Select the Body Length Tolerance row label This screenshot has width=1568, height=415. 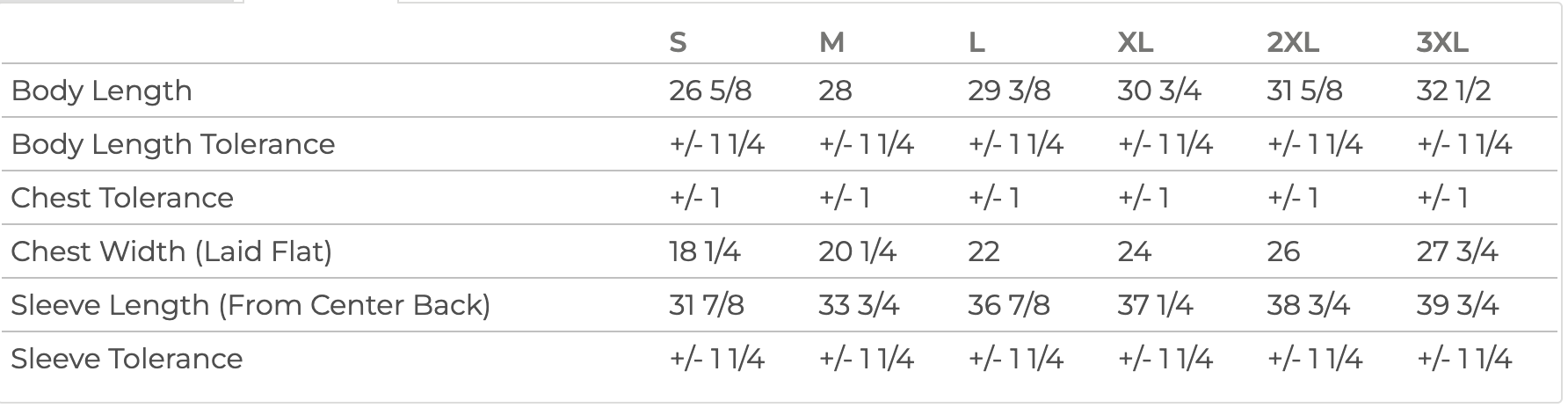click(173, 144)
